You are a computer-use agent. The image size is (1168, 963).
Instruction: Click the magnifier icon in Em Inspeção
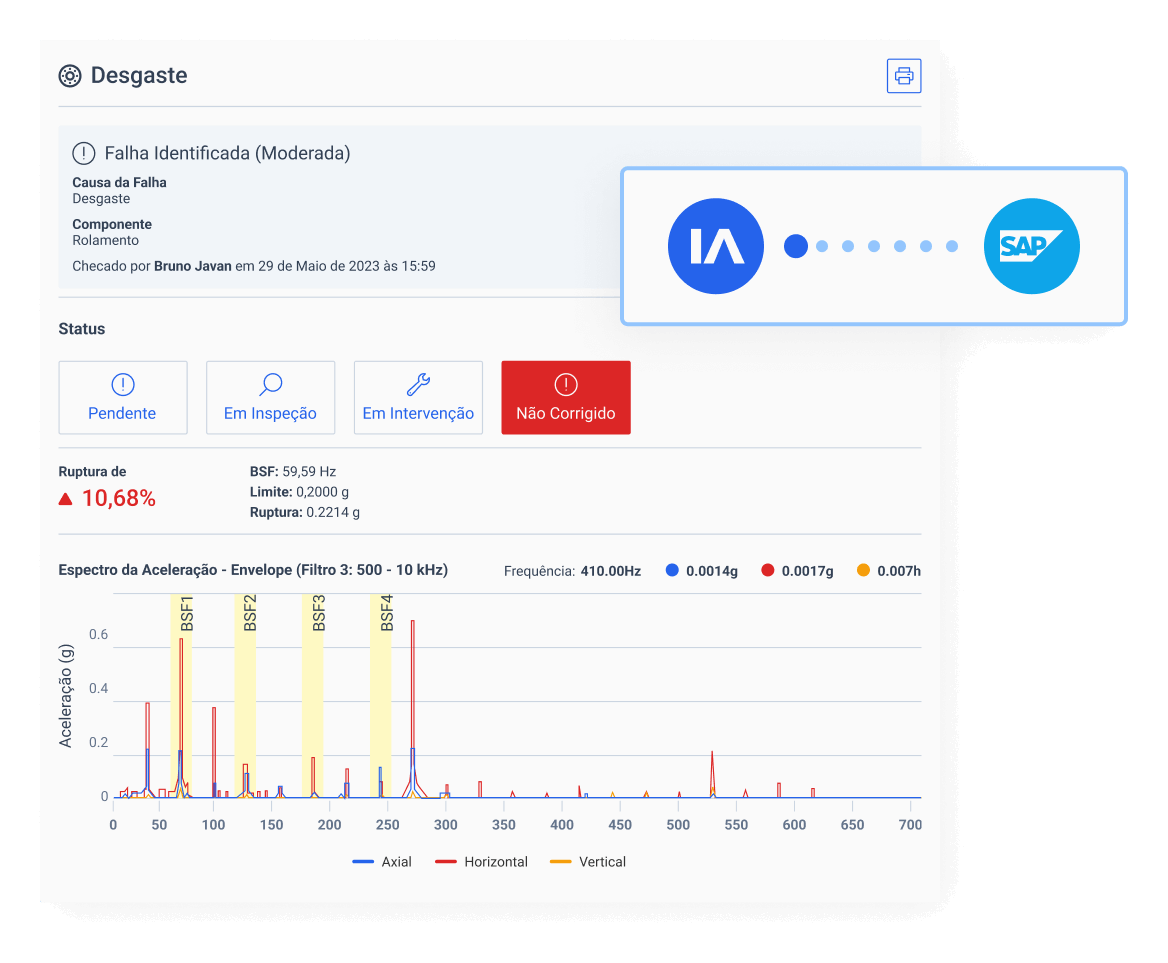(x=270, y=385)
